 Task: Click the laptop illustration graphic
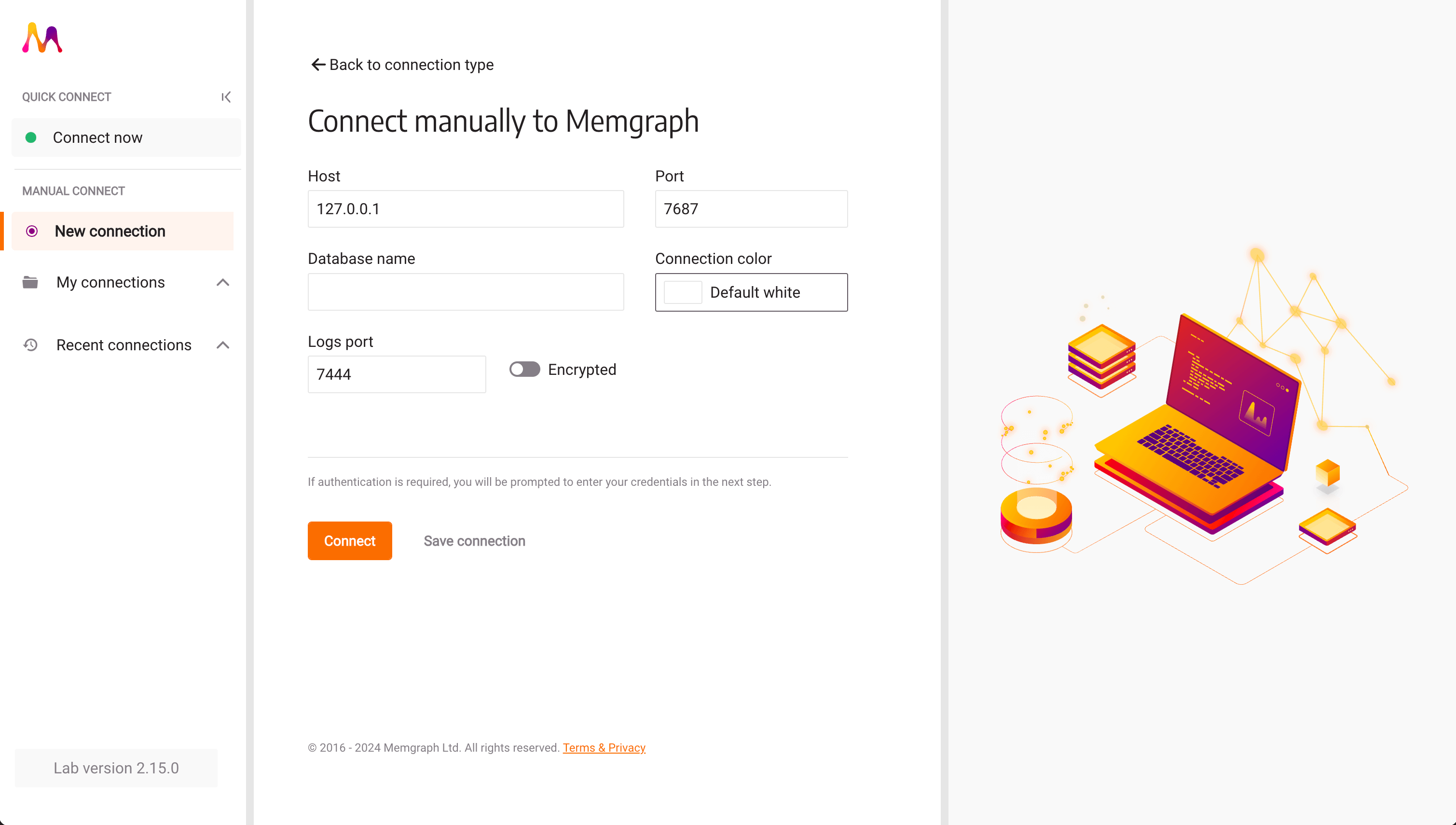tap(1195, 425)
